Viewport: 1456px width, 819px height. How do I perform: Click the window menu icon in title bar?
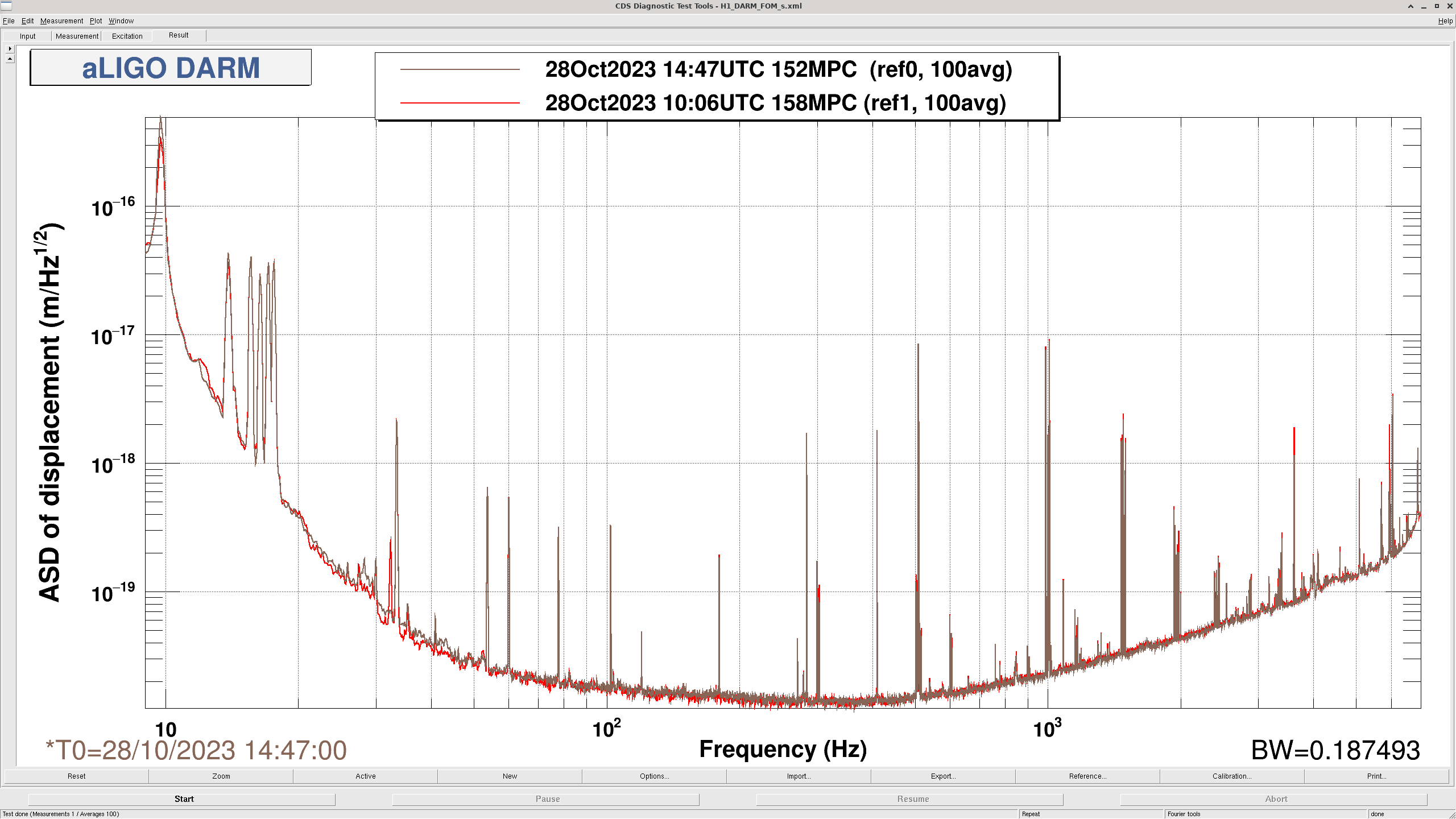tap(6, 6)
